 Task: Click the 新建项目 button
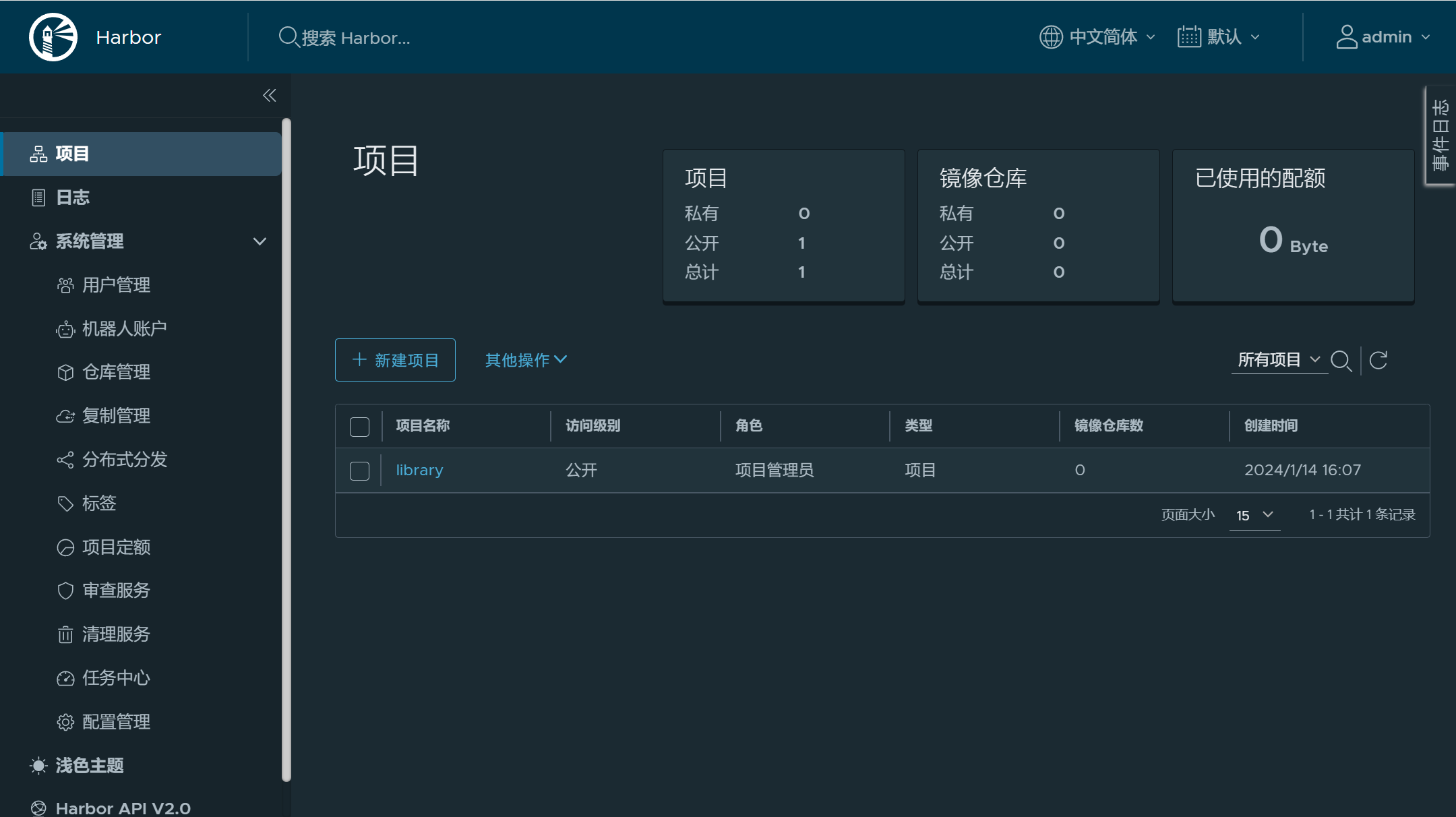coord(395,360)
